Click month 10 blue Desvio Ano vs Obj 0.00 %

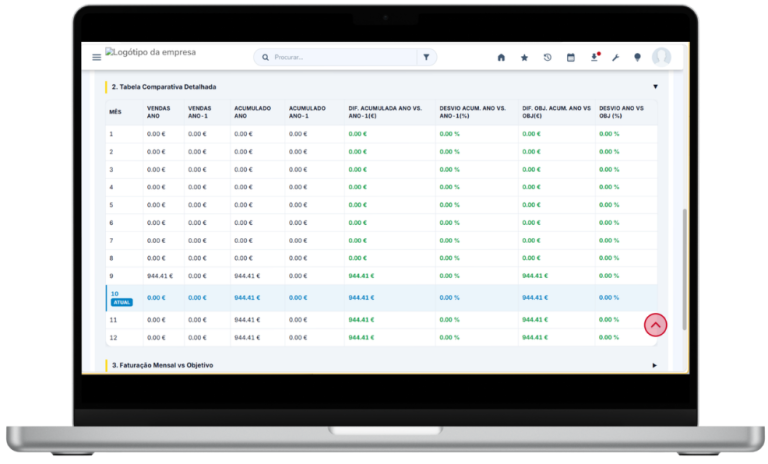[609, 298]
